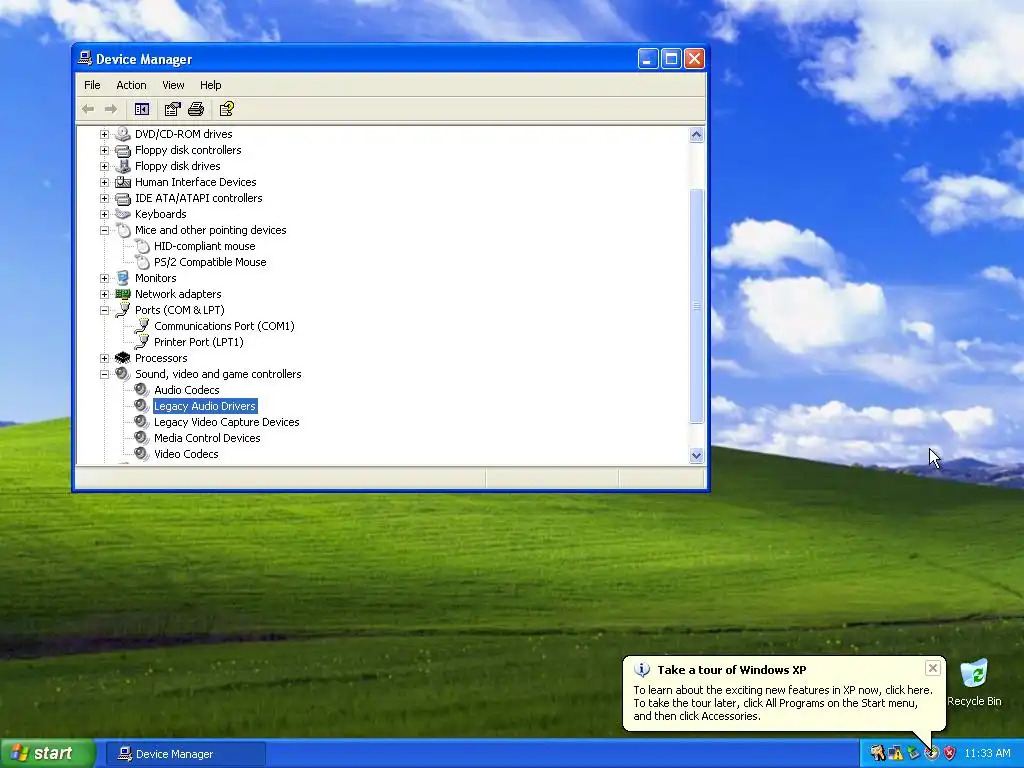The width and height of the screenshot is (1024, 768).
Task: Minimize the Device Manager window
Action: [648, 59]
